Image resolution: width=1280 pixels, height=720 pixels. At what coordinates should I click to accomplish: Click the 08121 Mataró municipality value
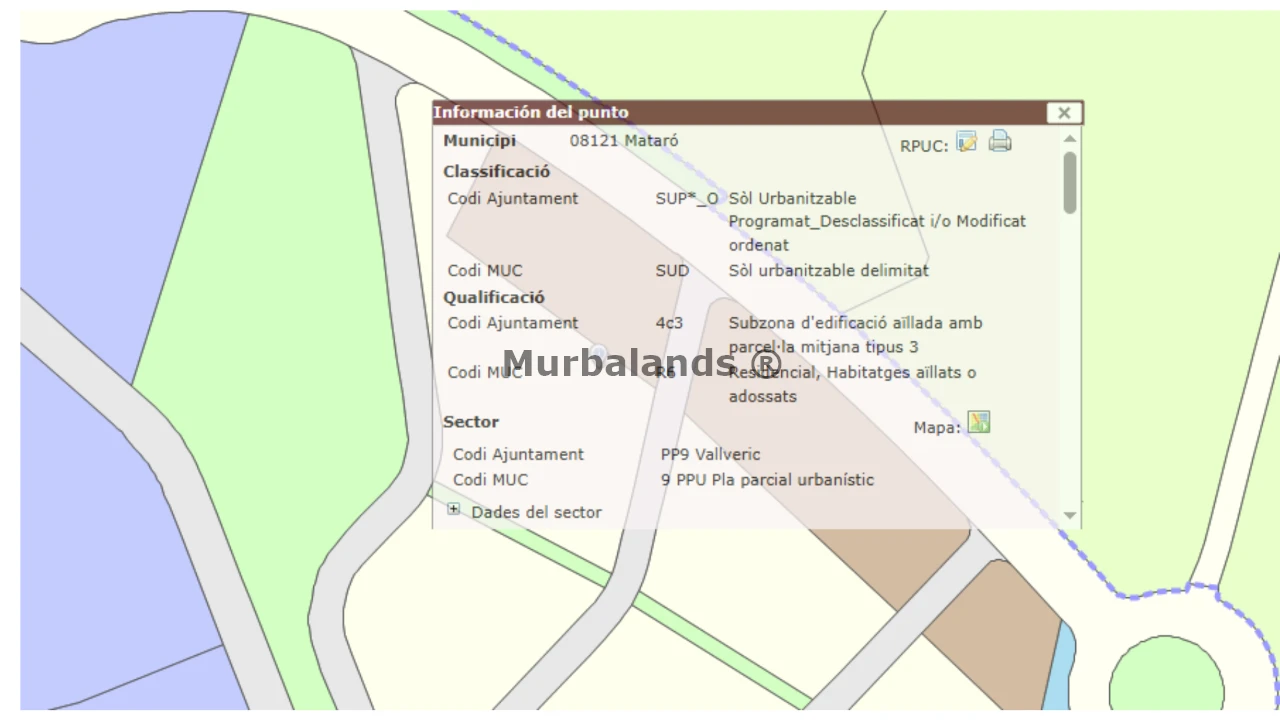tap(624, 141)
